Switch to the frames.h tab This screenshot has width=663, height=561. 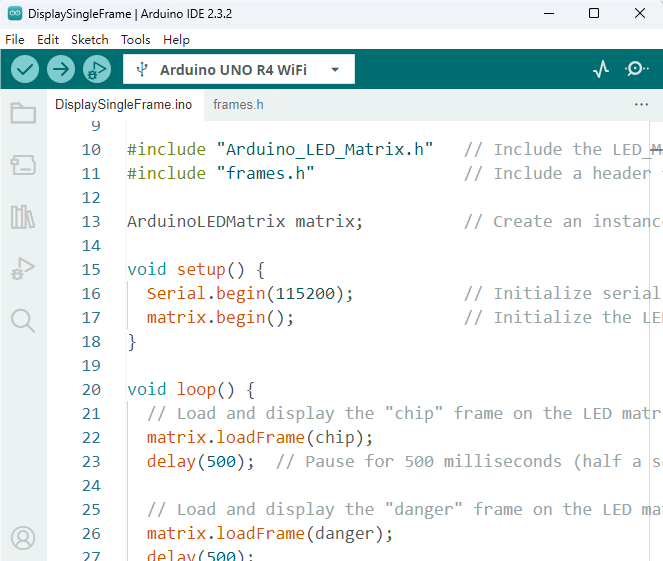pos(238,104)
